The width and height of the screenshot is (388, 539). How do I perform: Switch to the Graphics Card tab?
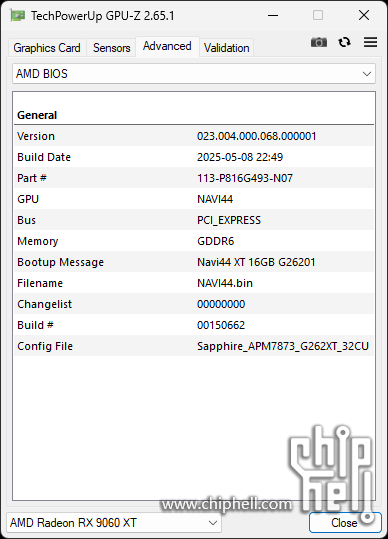point(47,48)
